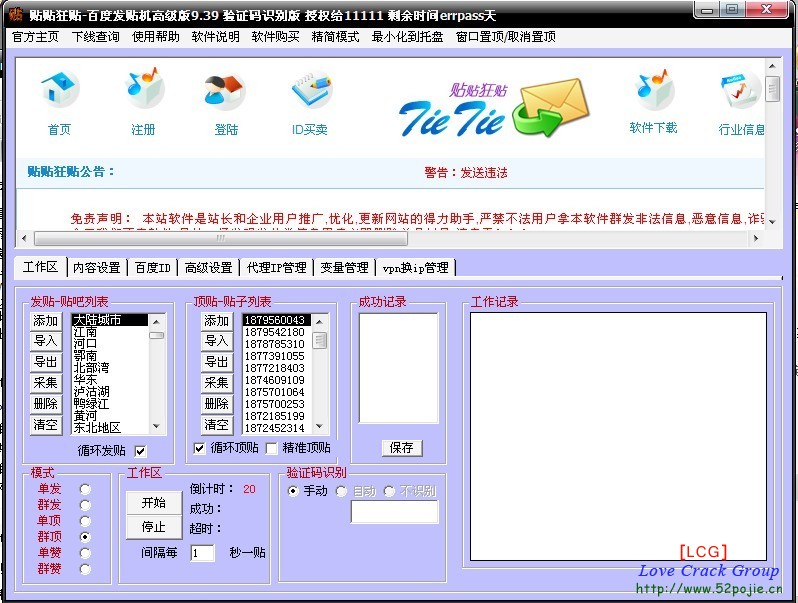Select 1879542180 in 贴子列表
This screenshot has height=603, width=798.
pyautogui.click(x=275, y=332)
